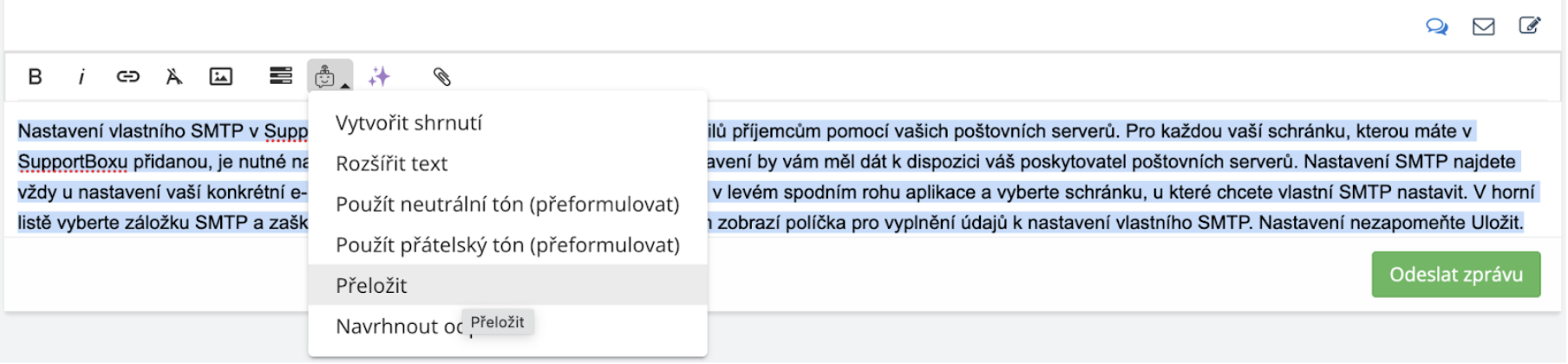
Task: Click the pencil note edit icon
Action: [1529, 26]
